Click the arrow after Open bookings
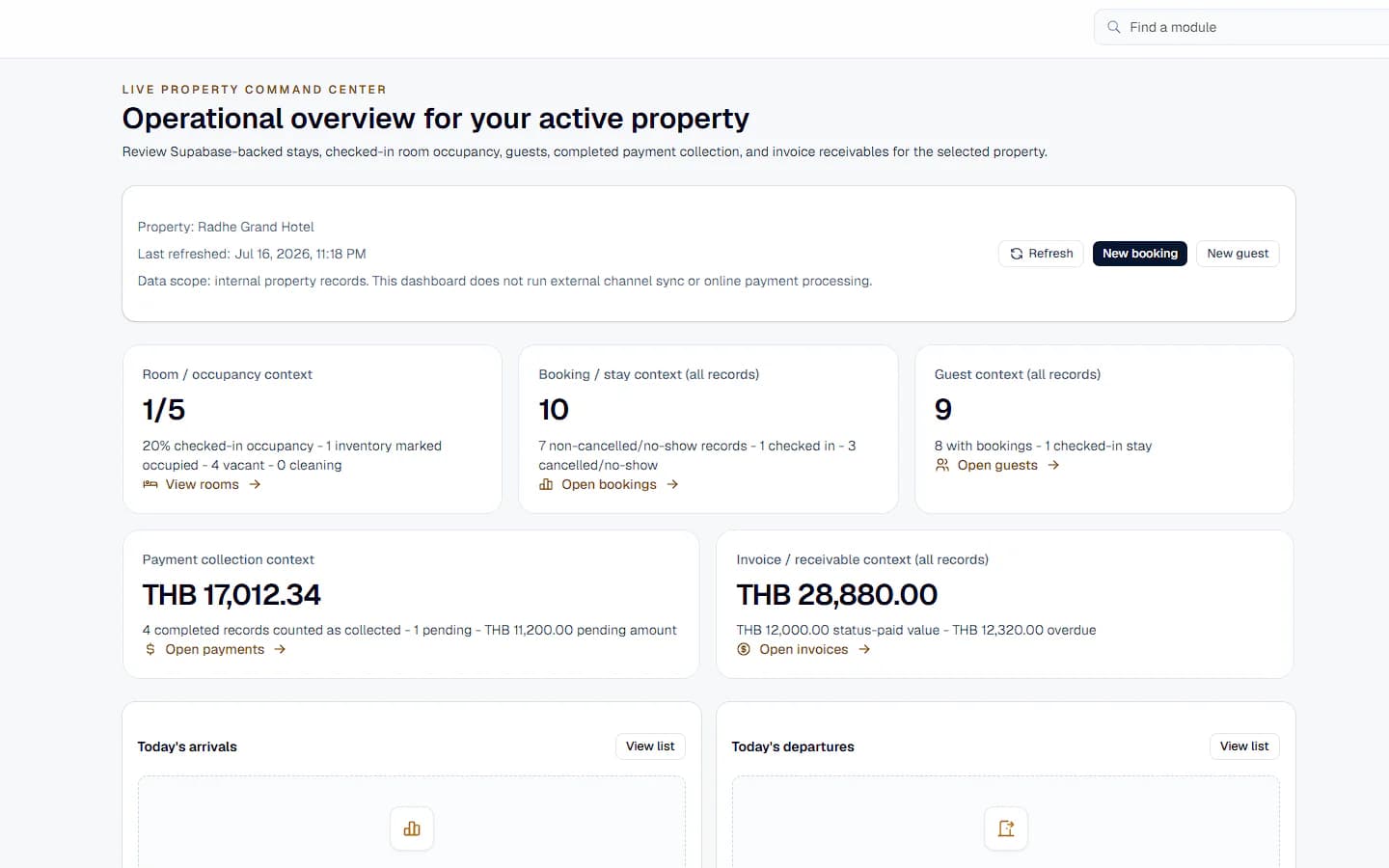The height and width of the screenshot is (868, 1389). [672, 484]
